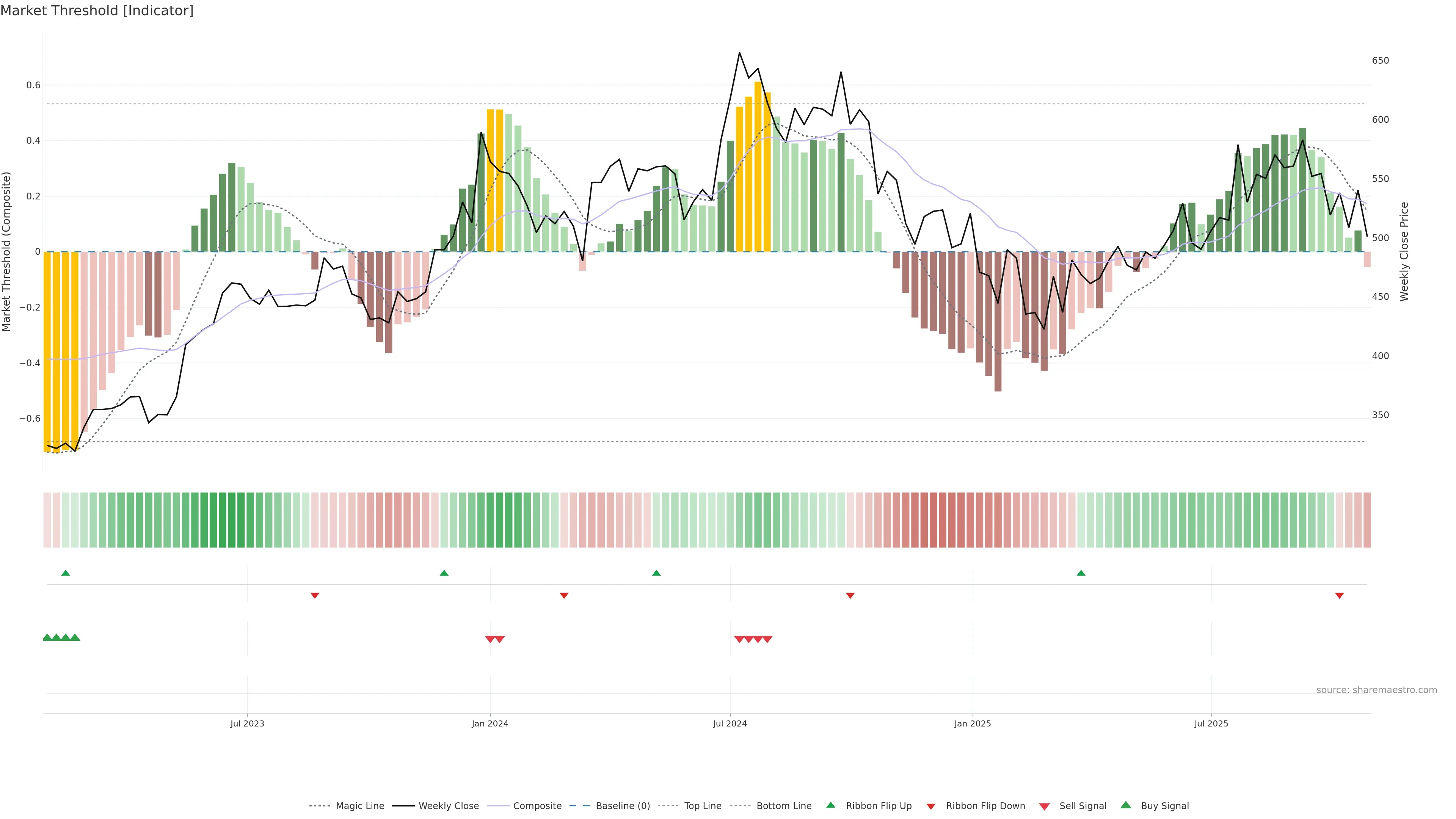Toggle the Composite legend entry

coord(537,806)
